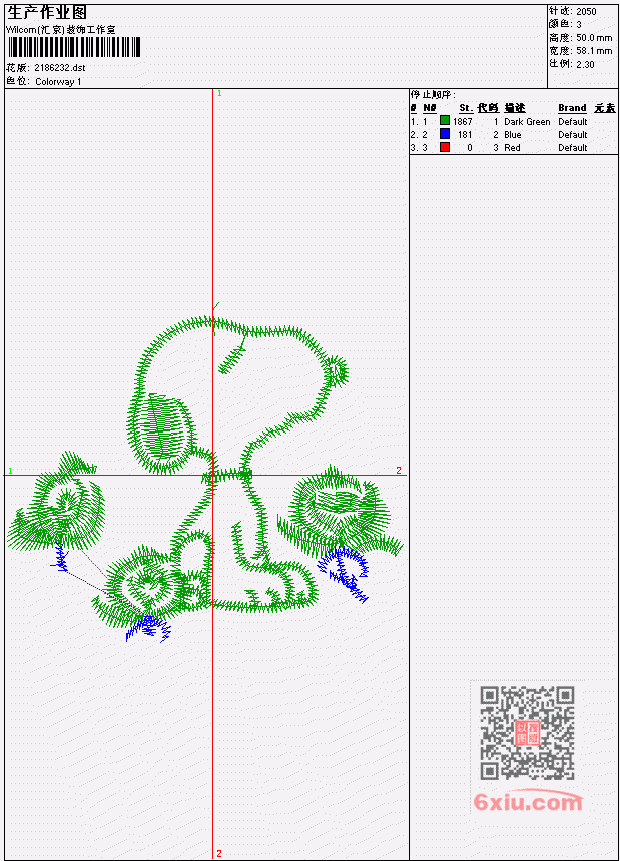Select the "Dark Green" description cell
The image size is (620, 861).
[527, 122]
